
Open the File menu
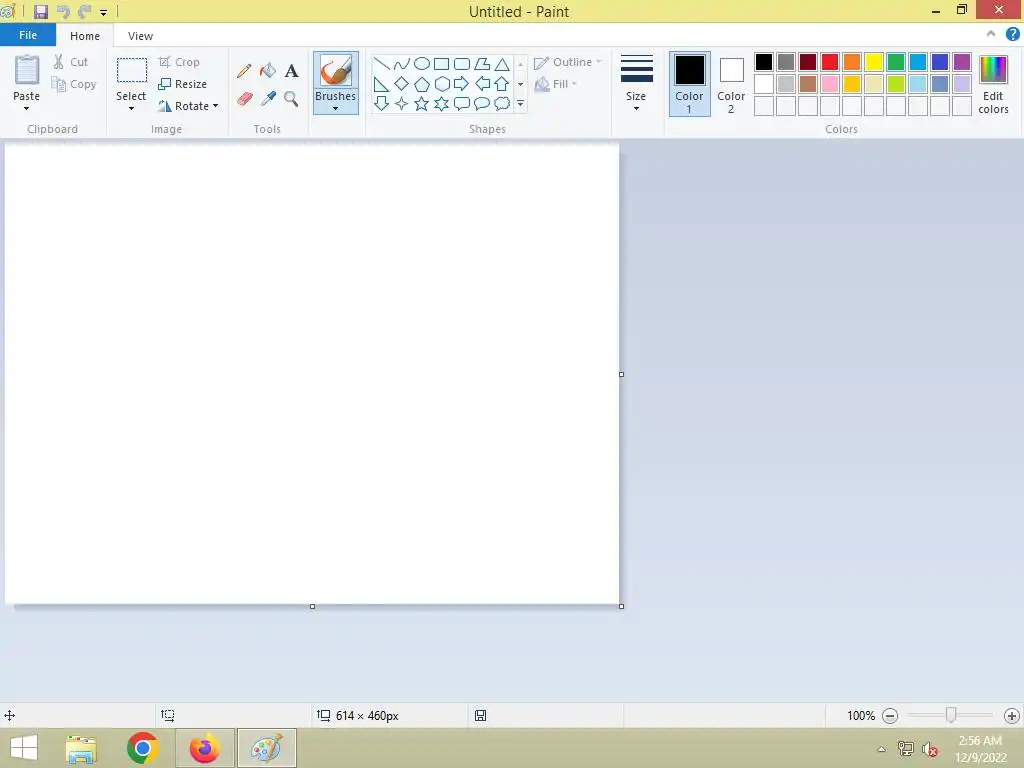28,35
